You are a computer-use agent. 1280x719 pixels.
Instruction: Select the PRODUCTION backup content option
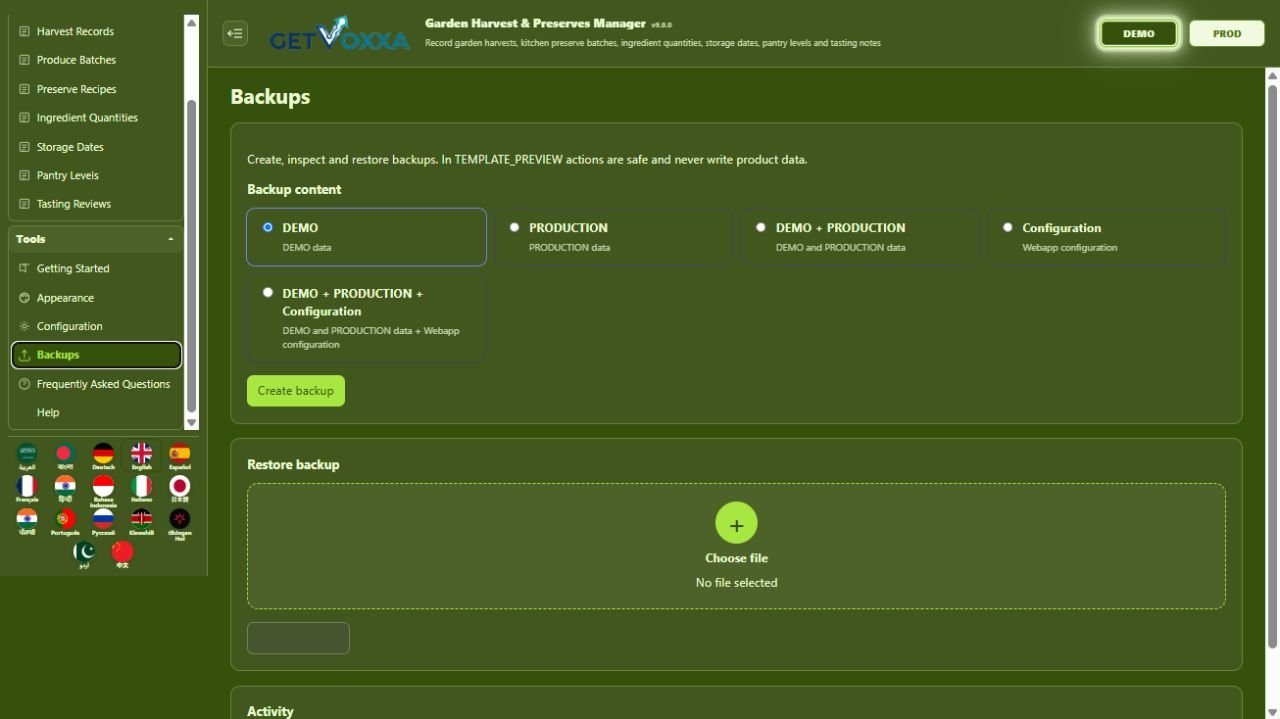pyautogui.click(x=514, y=227)
